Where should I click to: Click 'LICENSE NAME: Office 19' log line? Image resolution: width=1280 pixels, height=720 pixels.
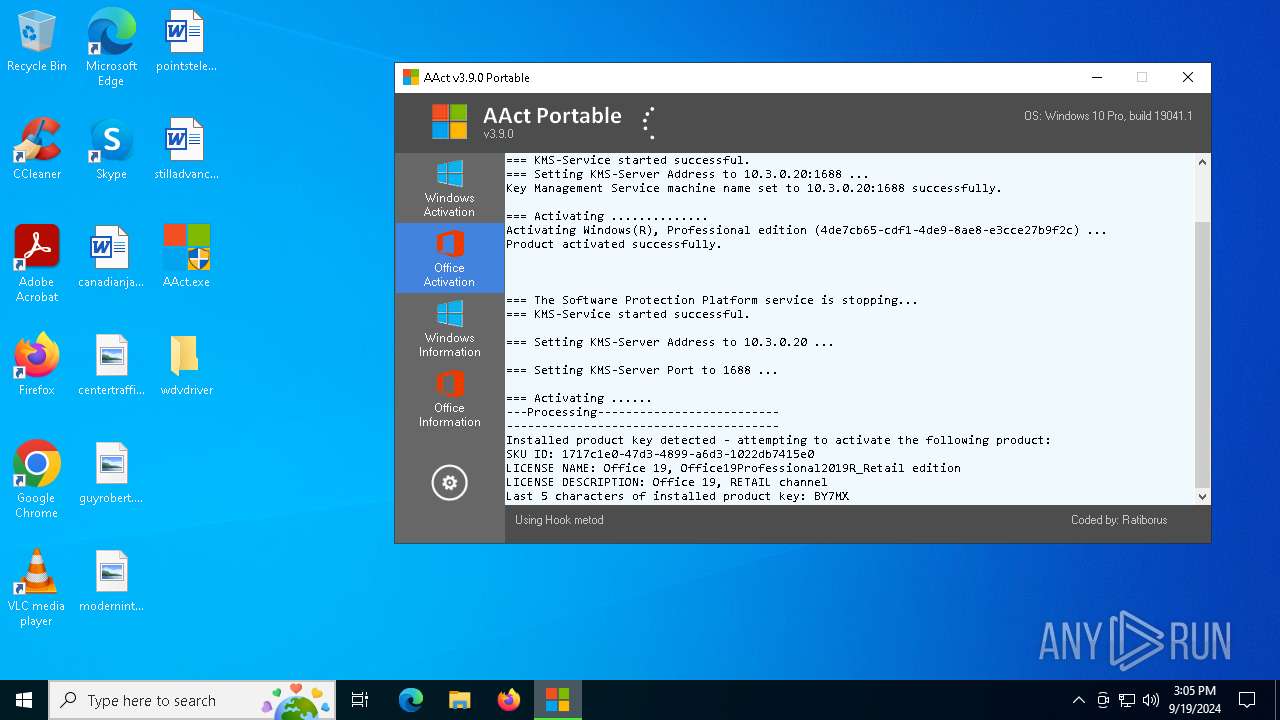(733, 468)
